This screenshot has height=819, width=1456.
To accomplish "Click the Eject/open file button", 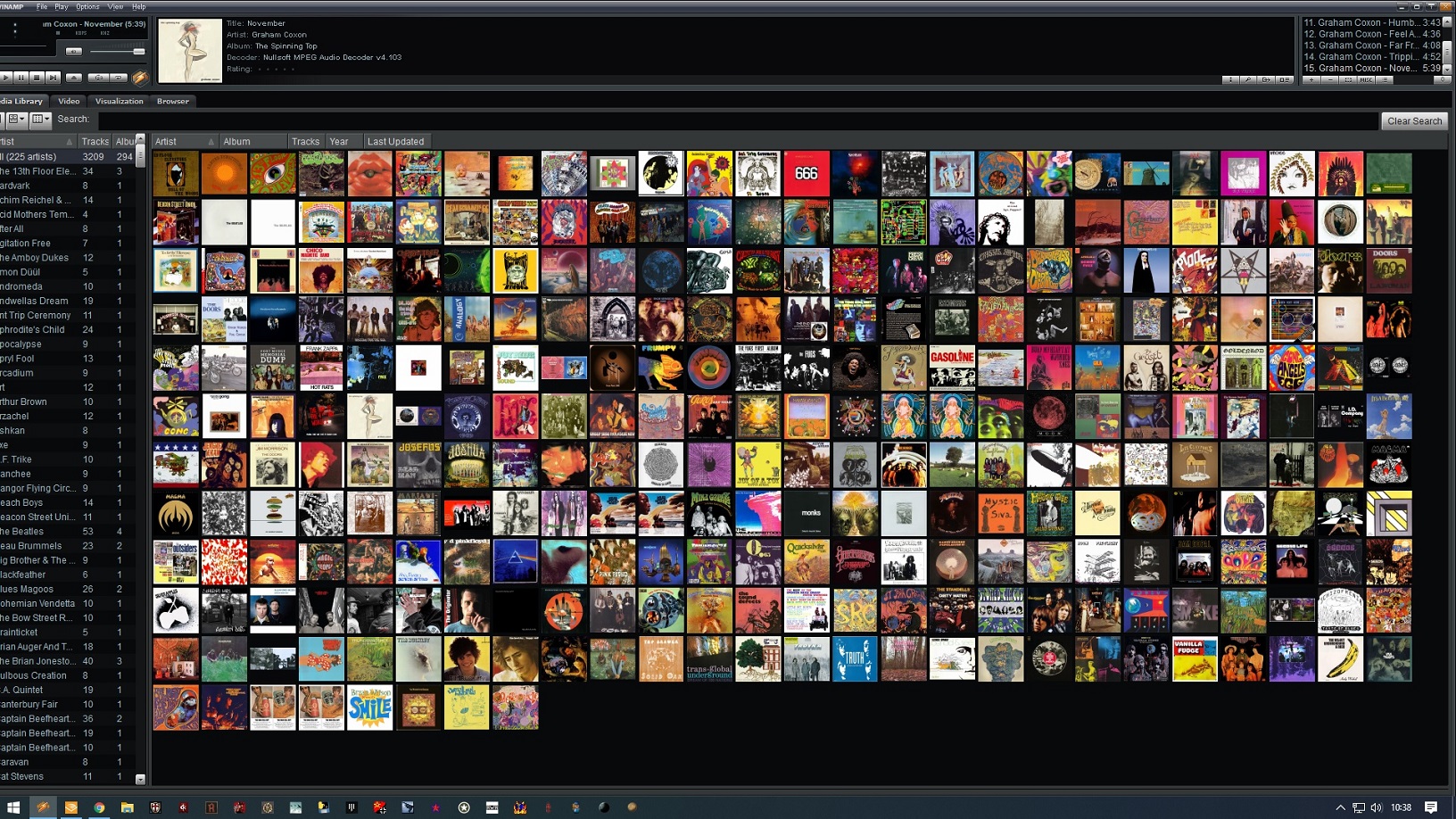I will tap(74, 78).
